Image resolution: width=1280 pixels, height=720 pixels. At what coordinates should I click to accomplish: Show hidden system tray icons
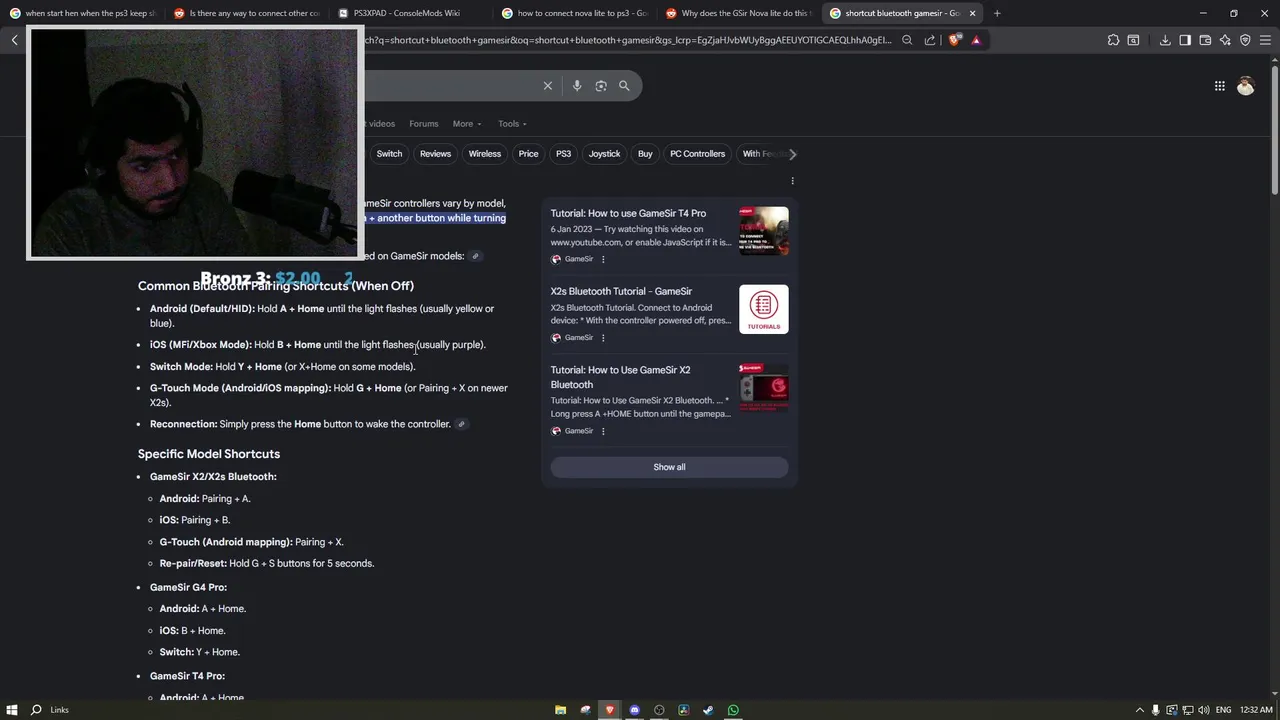coord(1138,710)
